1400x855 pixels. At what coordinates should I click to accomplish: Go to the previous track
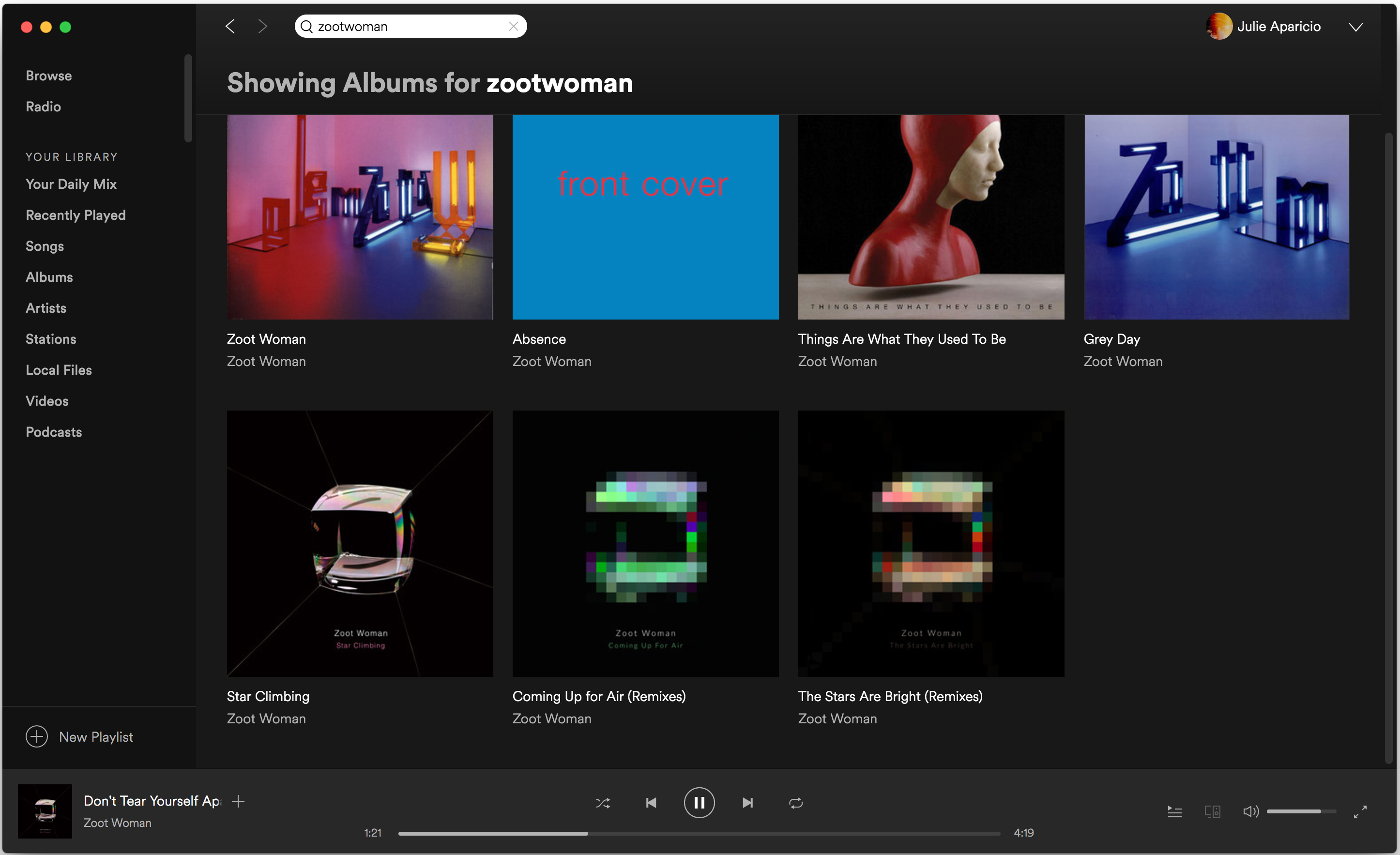(651, 803)
